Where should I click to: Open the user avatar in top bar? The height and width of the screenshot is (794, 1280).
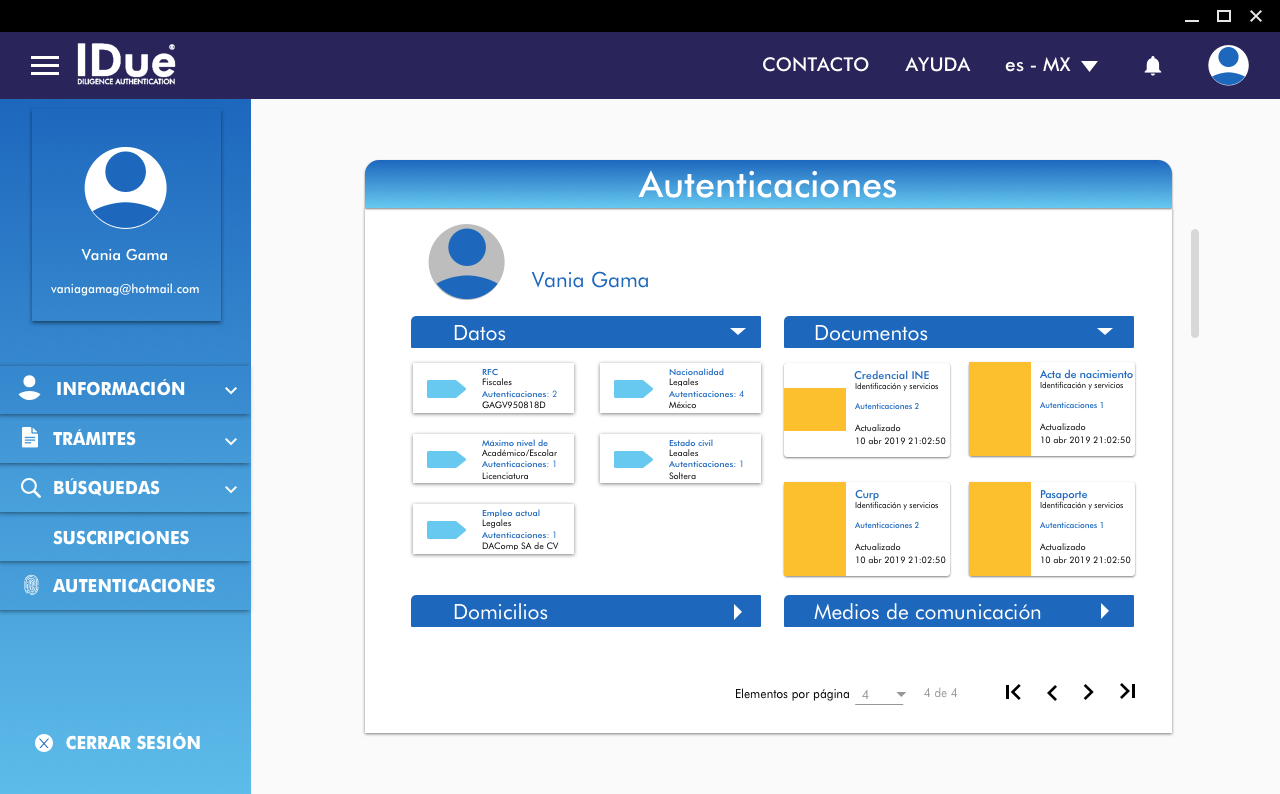1228,65
